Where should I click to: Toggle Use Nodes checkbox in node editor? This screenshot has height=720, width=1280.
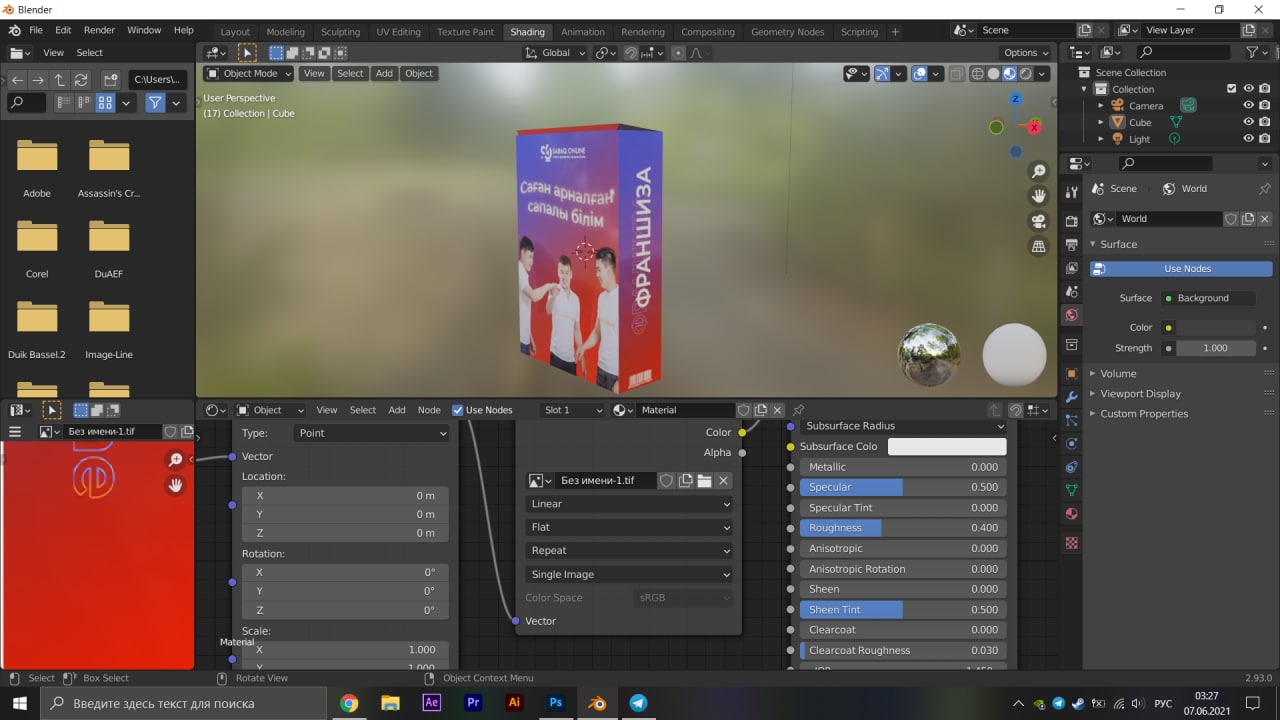(458, 410)
